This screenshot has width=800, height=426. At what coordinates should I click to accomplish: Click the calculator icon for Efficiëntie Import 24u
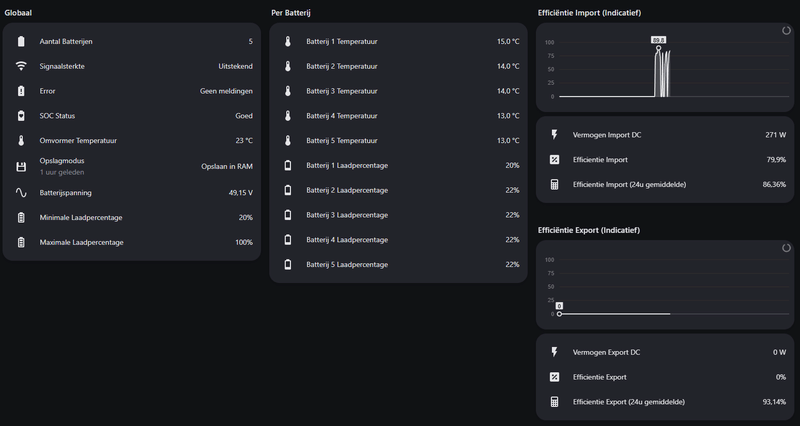coord(555,185)
